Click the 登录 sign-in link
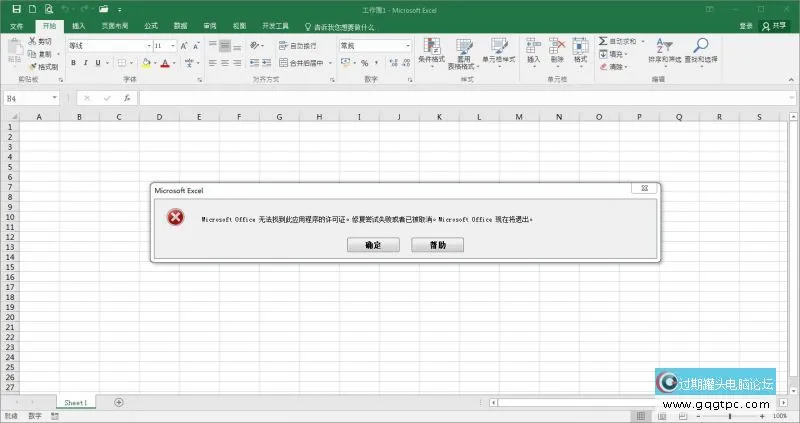The image size is (800, 423). click(x=746, y=26)
